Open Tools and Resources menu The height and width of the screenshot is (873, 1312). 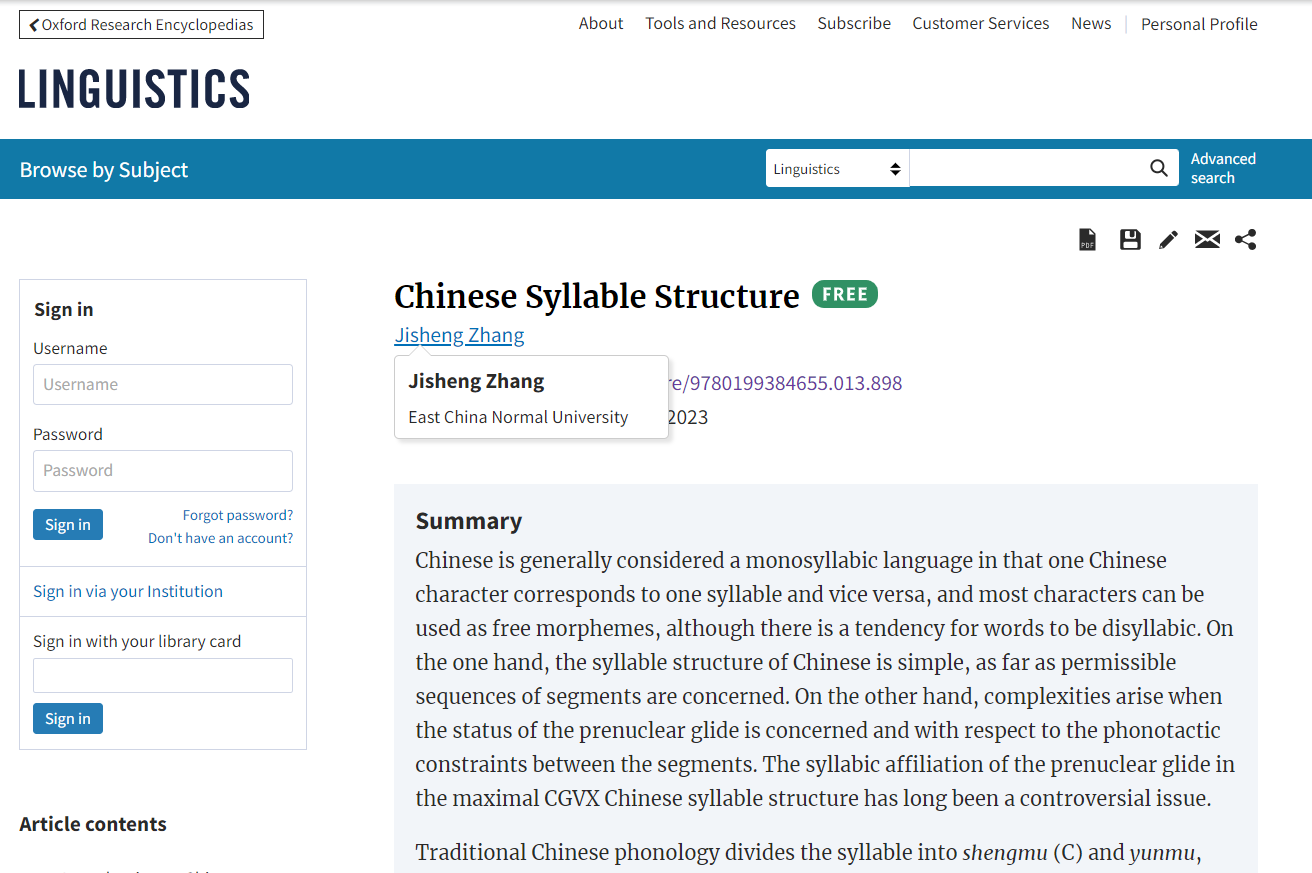720,23
